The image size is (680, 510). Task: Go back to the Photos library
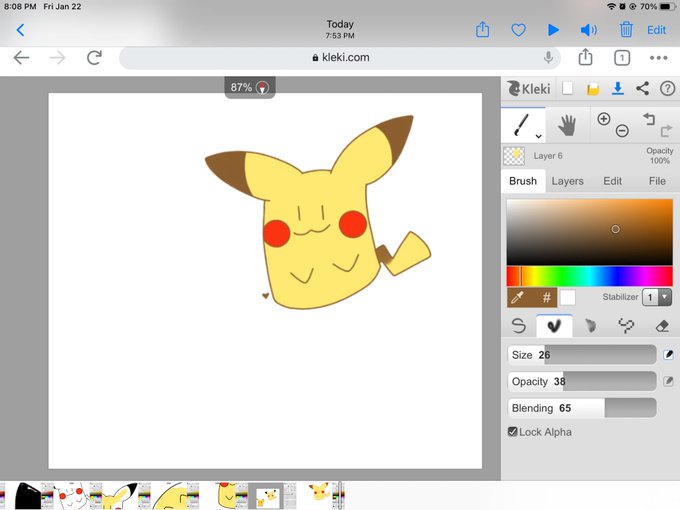[20, 30]
